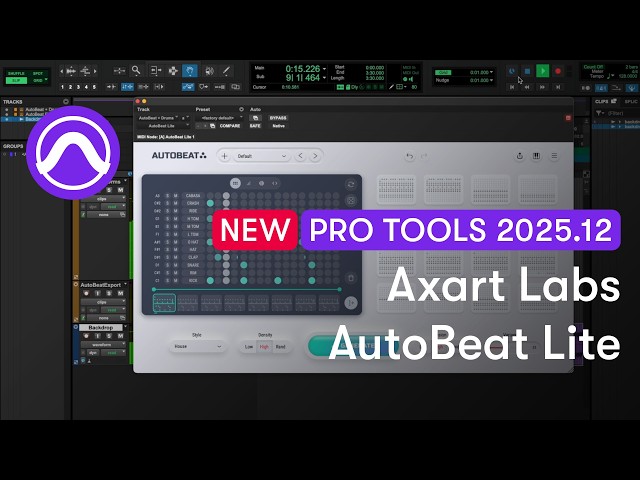Select the Pencil tool
Viewport: 640px width, 480px height.
pos(226,71)
